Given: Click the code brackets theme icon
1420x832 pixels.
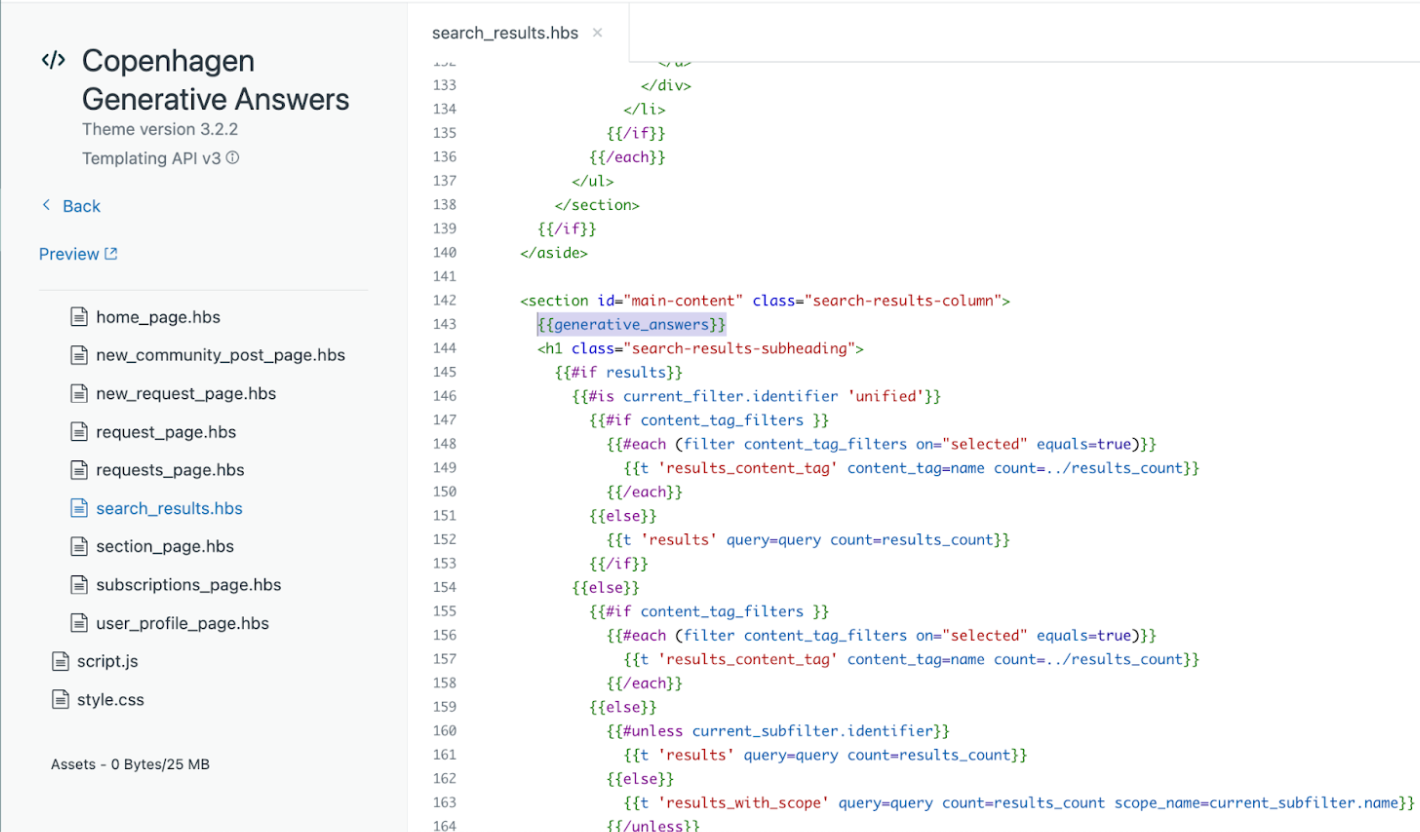Looking at the screenshot, I should pyautogui.click(x=53, y=61).
